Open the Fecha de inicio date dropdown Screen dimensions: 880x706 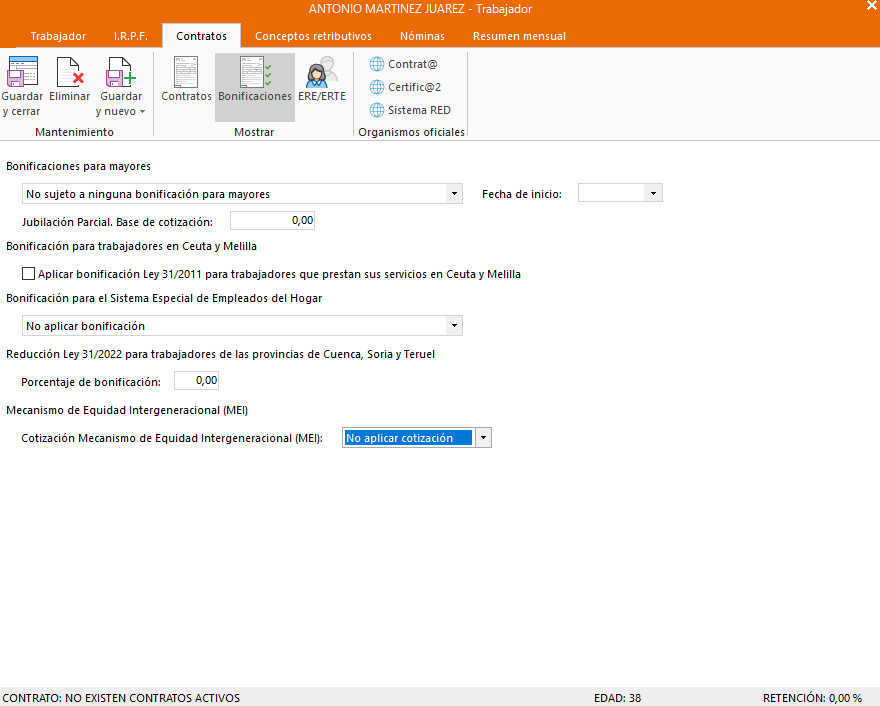point(653,194)
